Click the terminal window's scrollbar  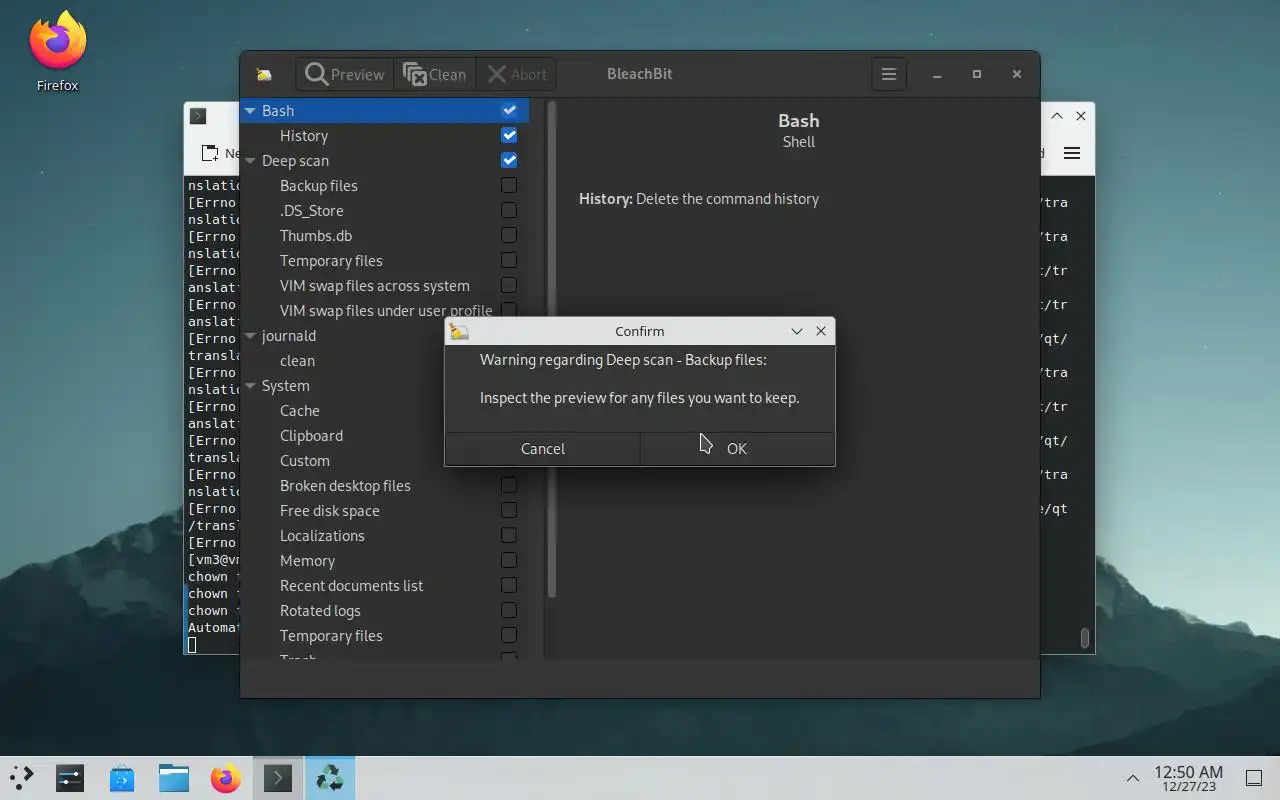pos(1085,637)
